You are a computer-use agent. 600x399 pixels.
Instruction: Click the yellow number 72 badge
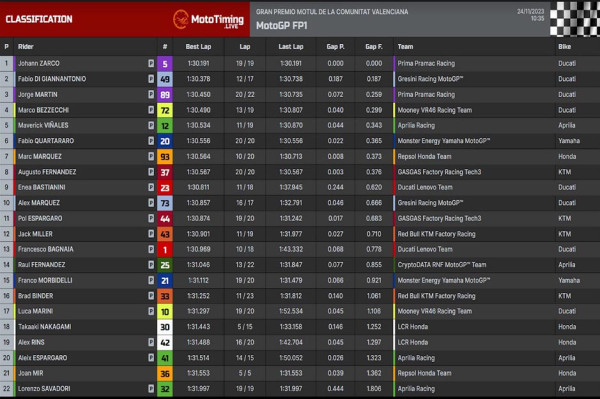165,110
